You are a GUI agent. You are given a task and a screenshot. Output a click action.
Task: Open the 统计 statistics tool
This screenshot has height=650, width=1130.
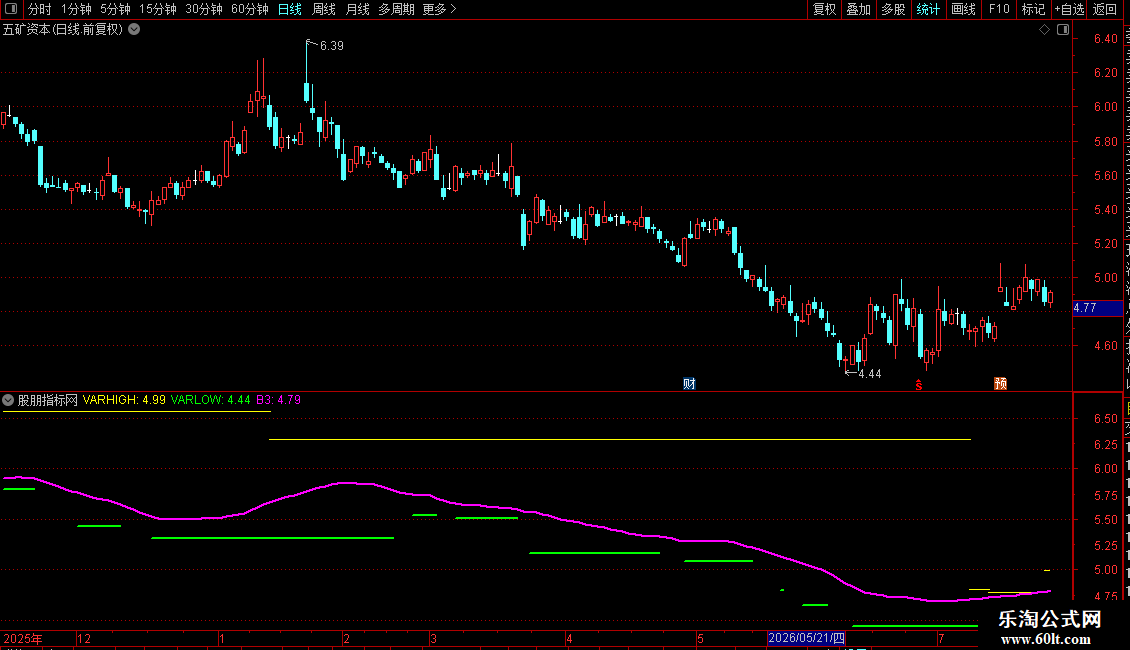click(927, 9)
